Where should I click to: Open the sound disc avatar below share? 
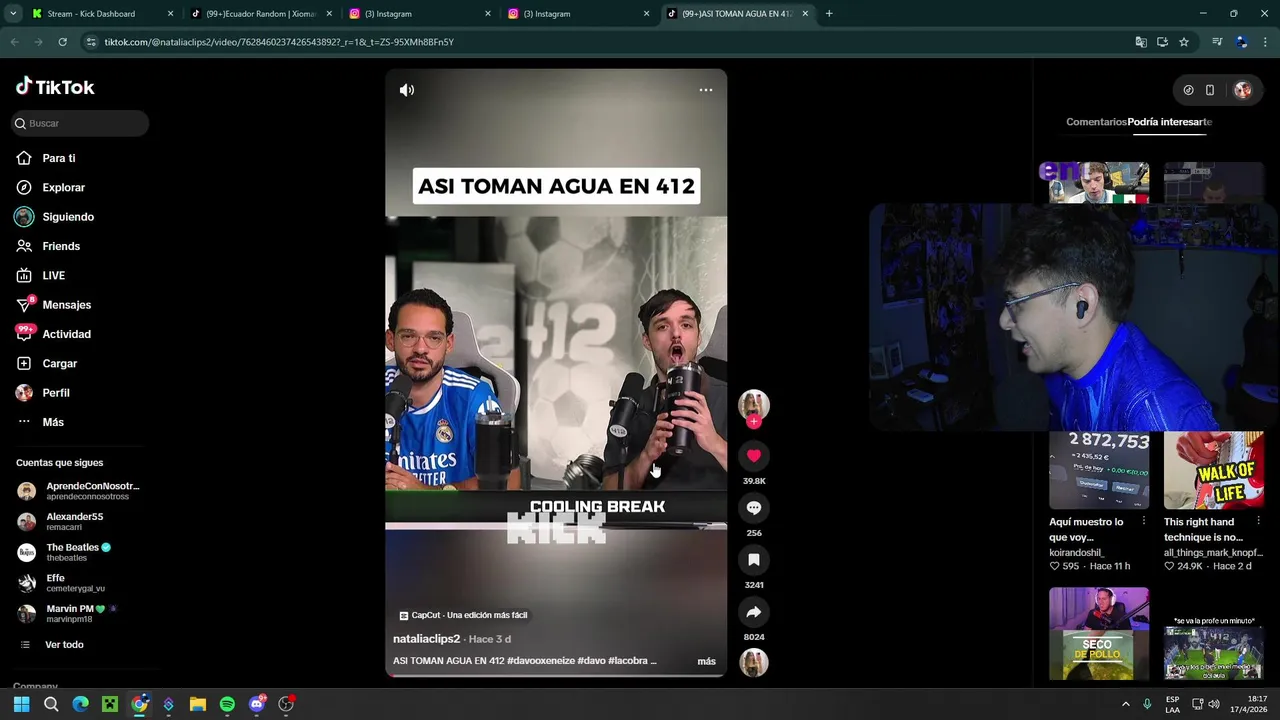tap(754, 663)
